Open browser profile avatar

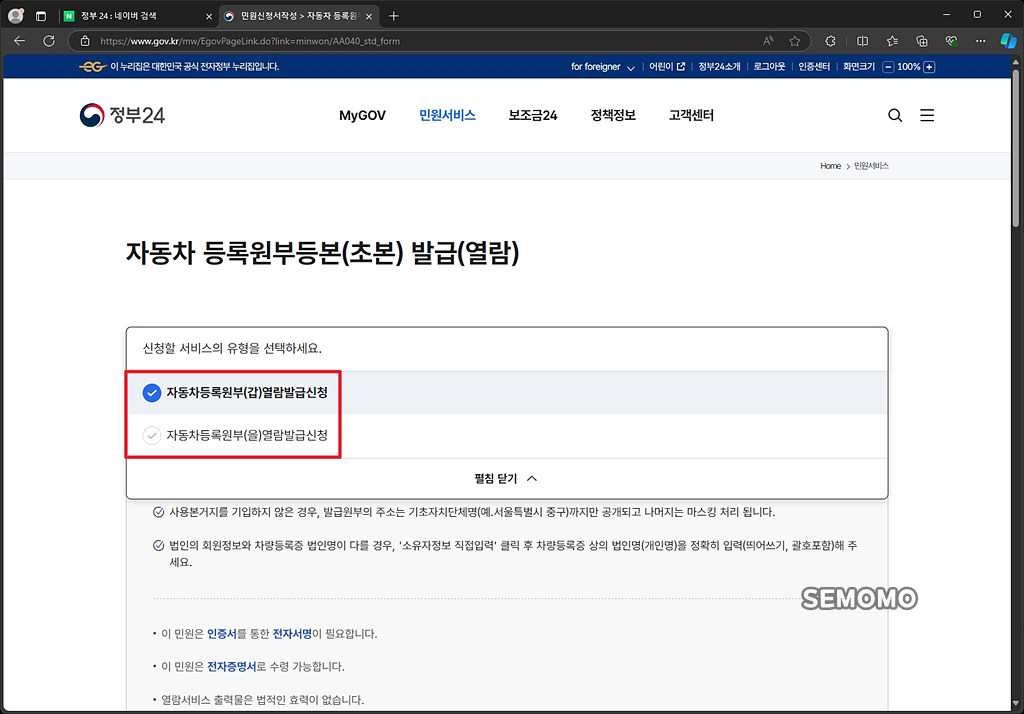pyautogui.click(x=16, y=16)
